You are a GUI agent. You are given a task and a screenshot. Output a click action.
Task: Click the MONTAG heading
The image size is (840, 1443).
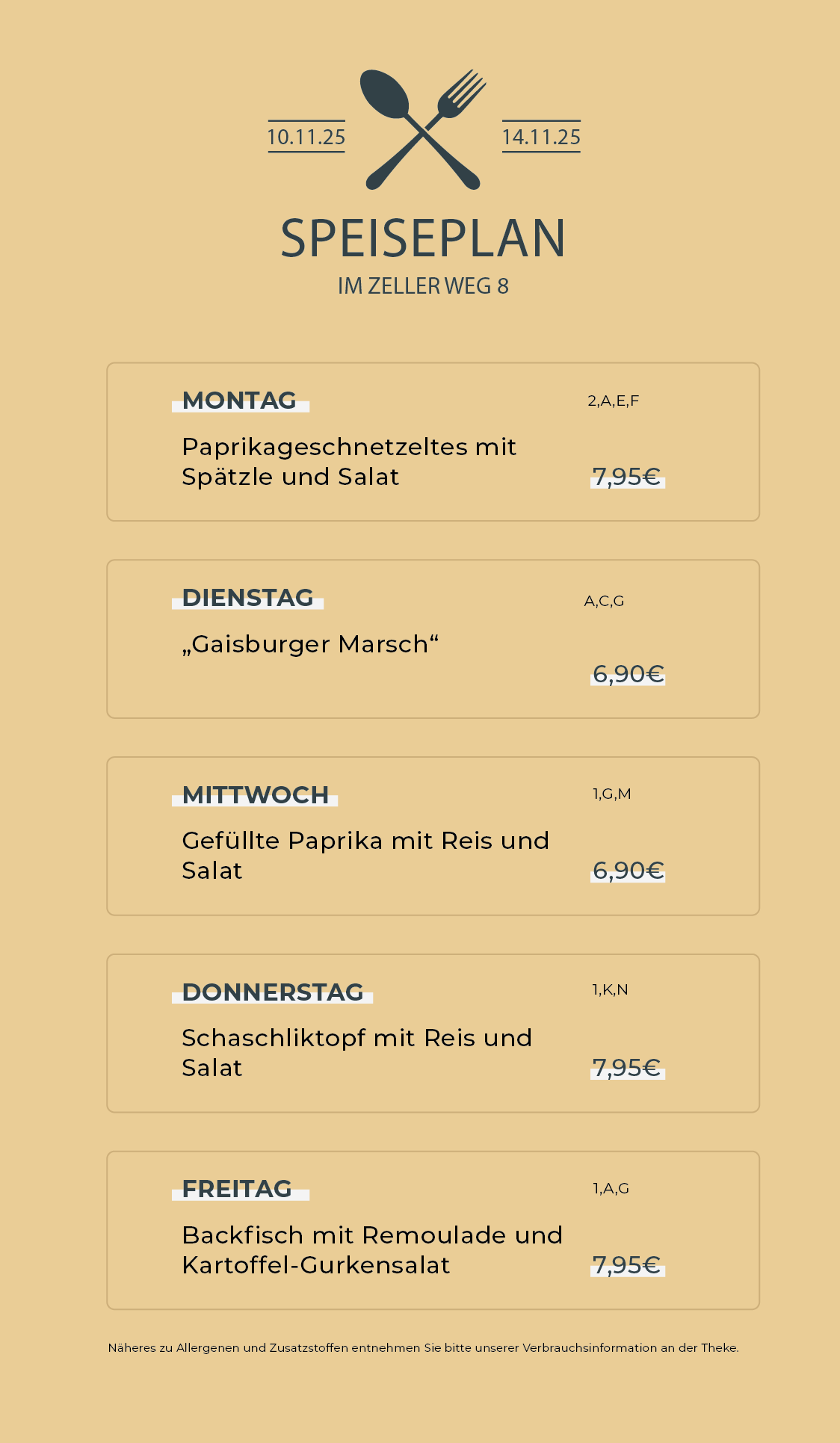tap(239, 401)
